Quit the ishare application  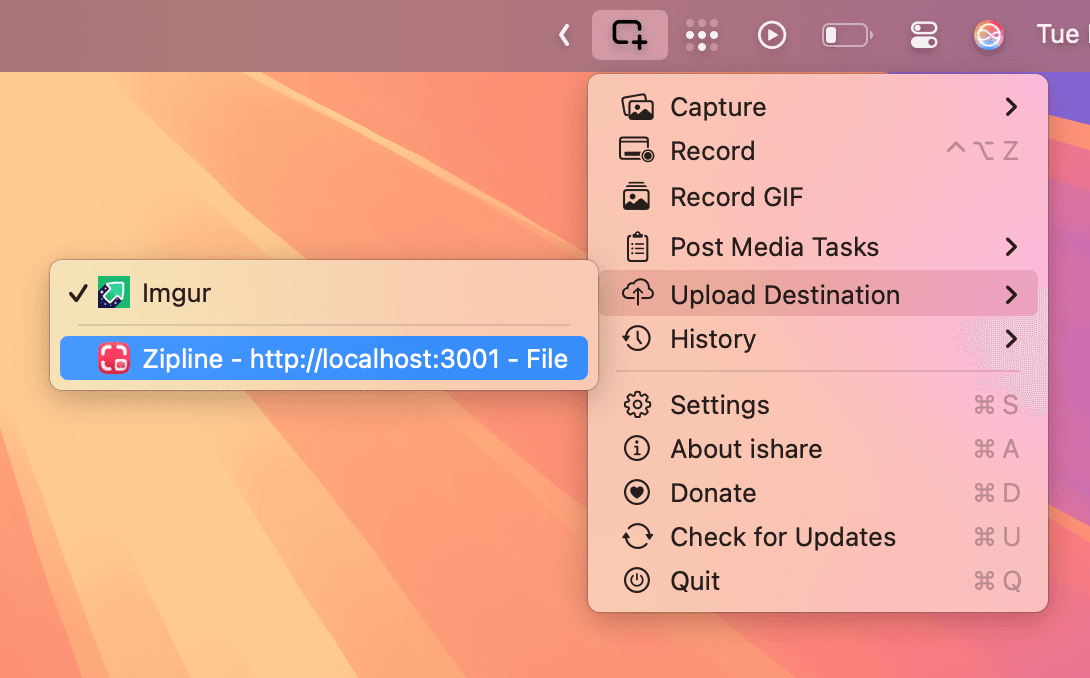(x=695, y=581)
